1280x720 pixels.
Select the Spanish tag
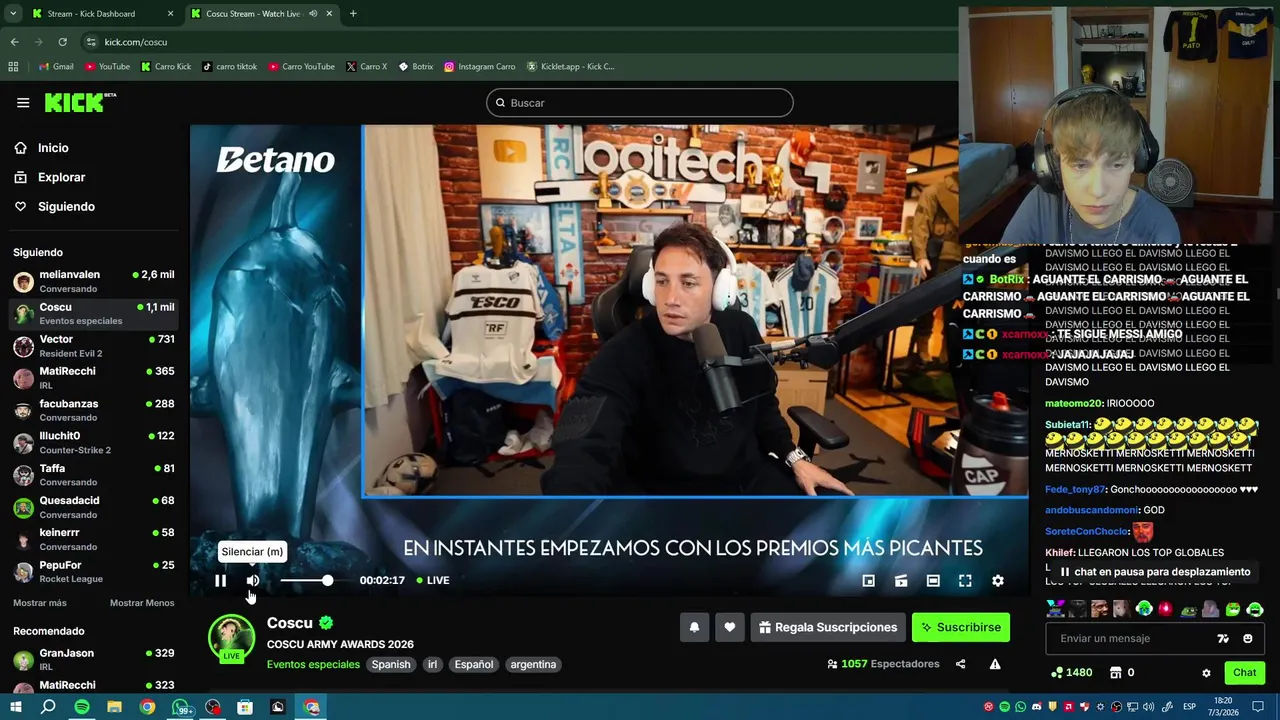[x=391, y=664]
